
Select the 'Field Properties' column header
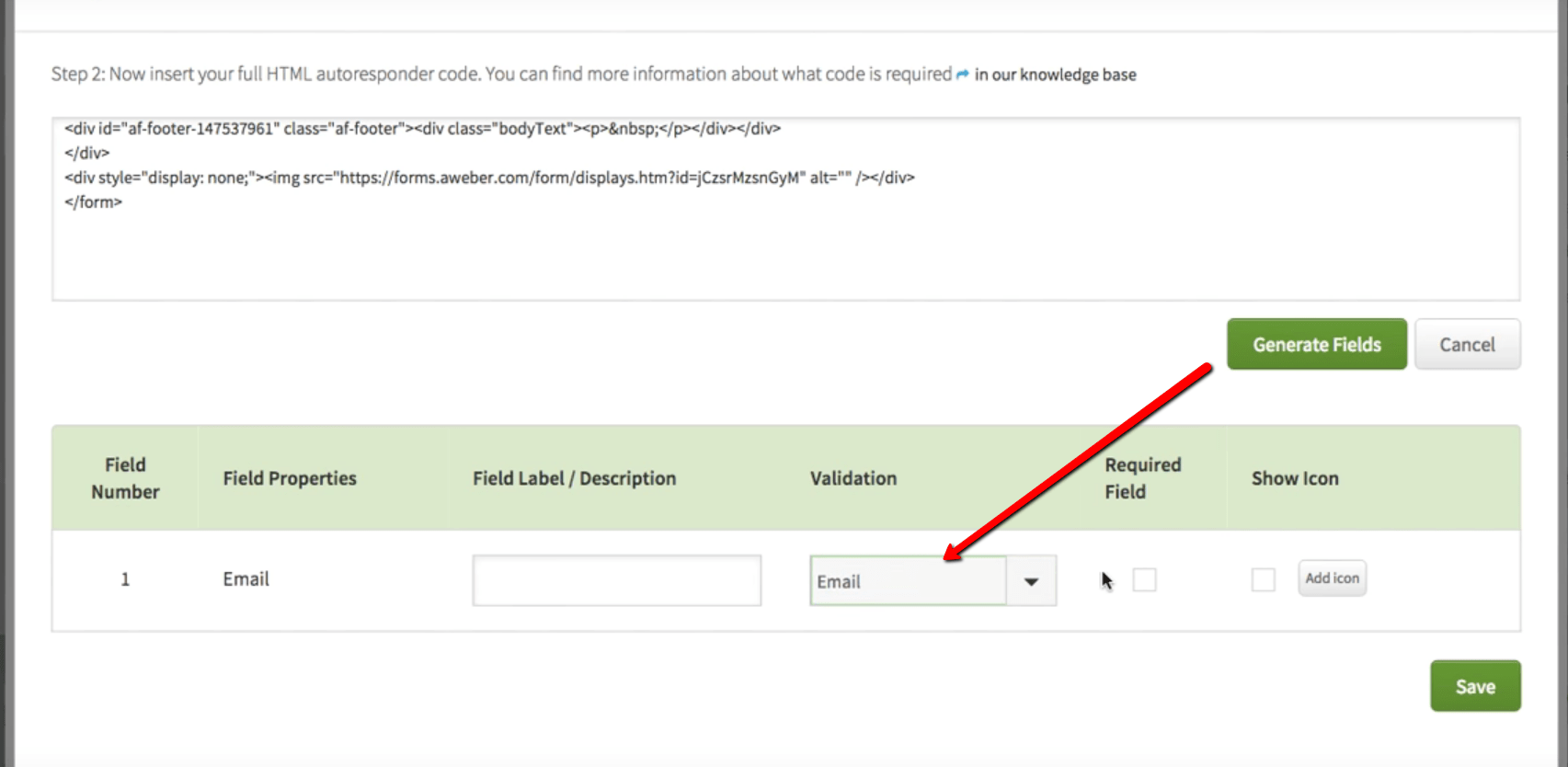[290, 478]
